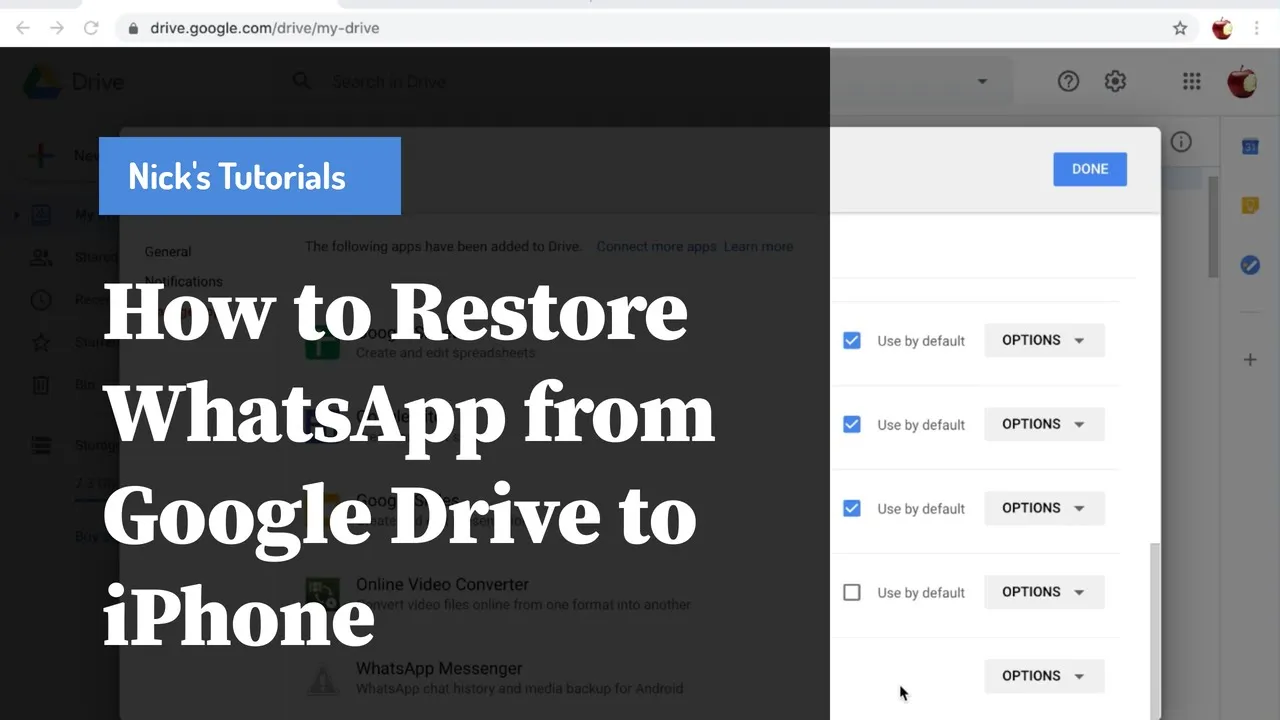Open OPTIONS for WhatsApp Messenger
Viewport: 1280px width, 720px height.
click(x=1044, y=676)
